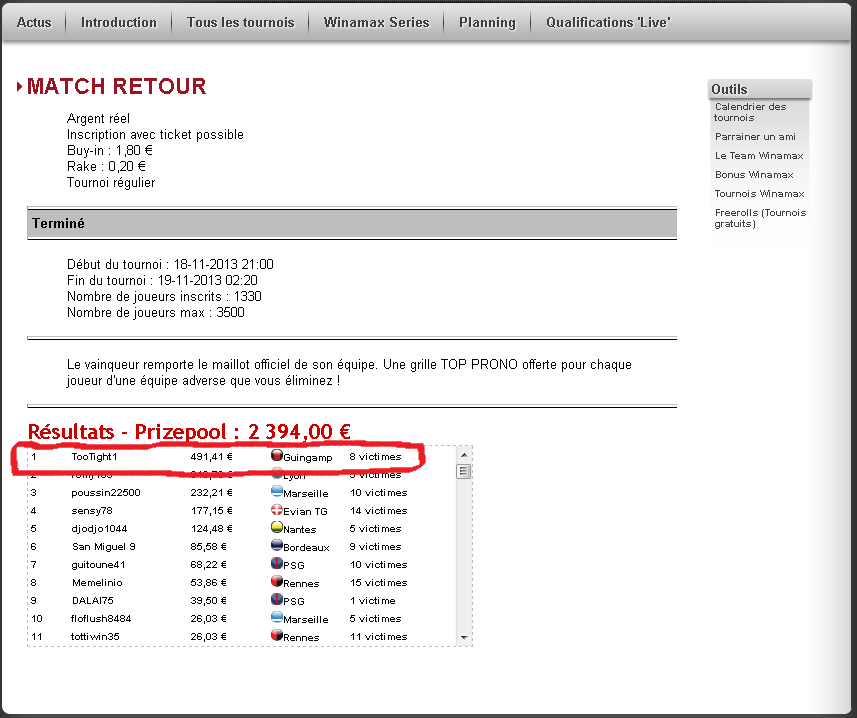857x718 pixels.
Task: Select player name tottiwin35
Action: tap(95, 637)
